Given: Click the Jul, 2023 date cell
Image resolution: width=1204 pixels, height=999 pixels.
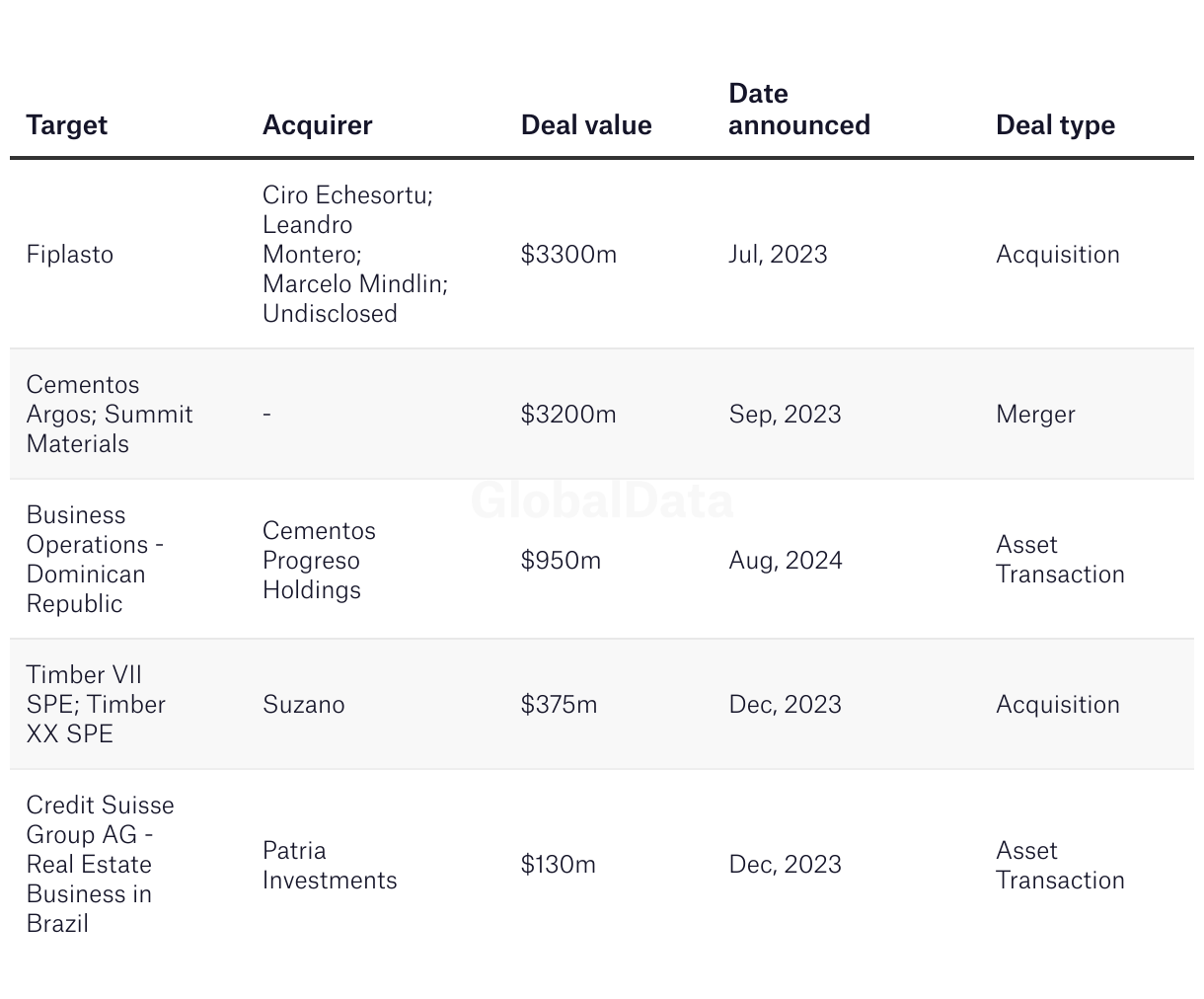Looking at the screenshot, I should point(778,255).
